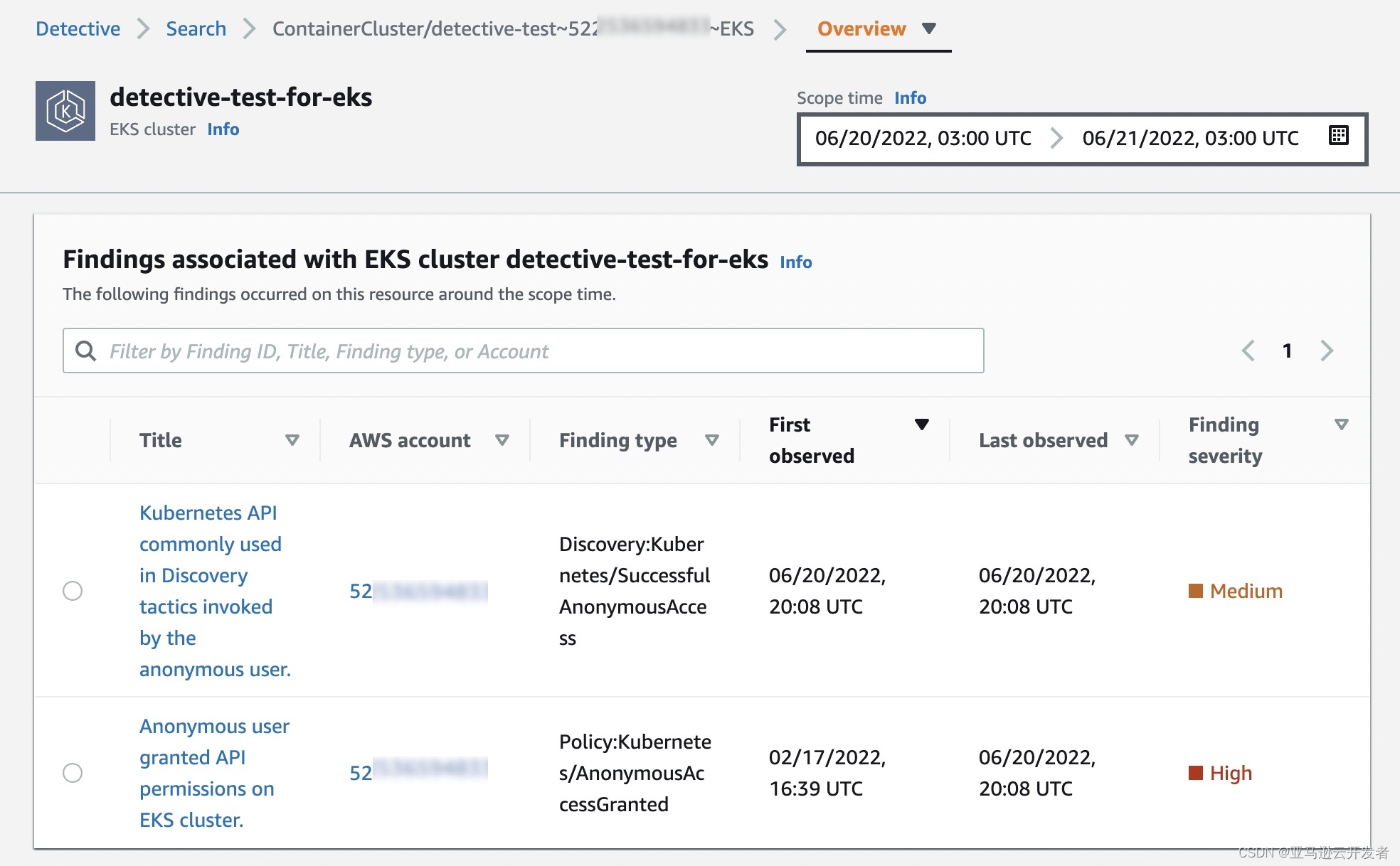Screen dimensions: 1400x866
Task: Sort by Finding type column arrow
Action: point(711,440)
